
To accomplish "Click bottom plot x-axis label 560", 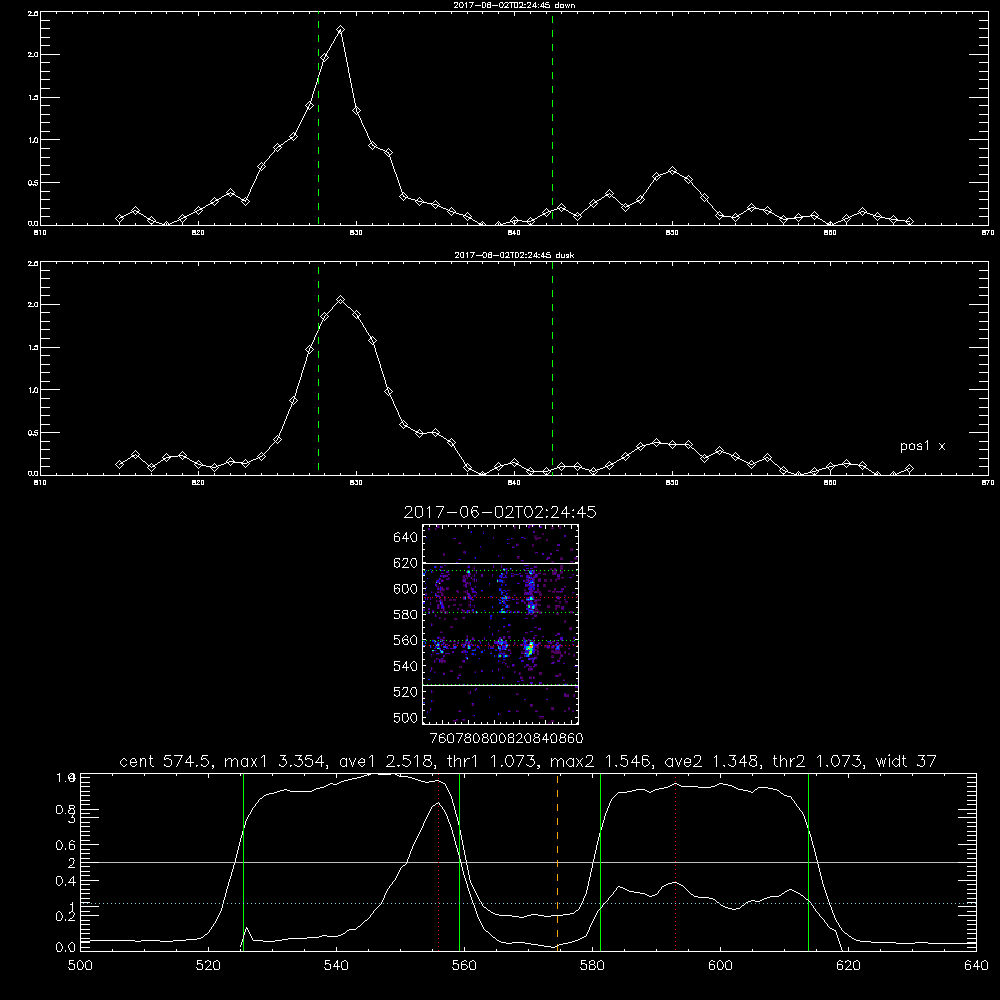I will pos(464,966).
